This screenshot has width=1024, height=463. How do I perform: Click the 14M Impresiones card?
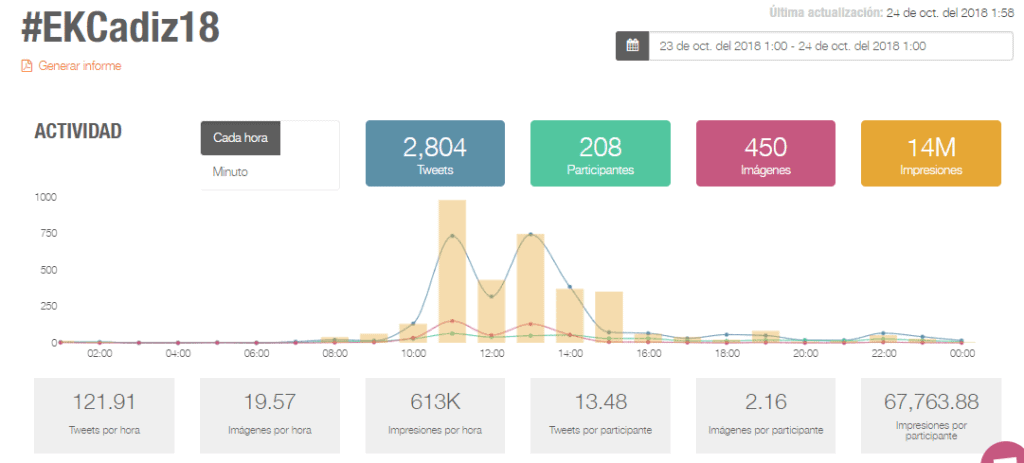(x=931, y=153)
